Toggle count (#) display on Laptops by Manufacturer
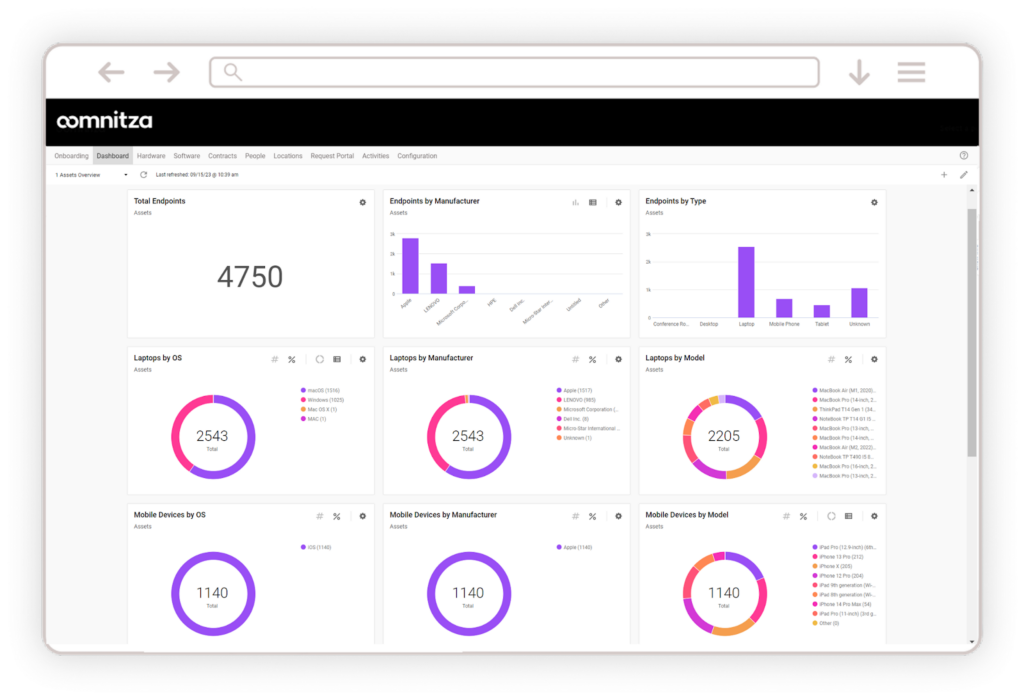 [x=575, y=359]
